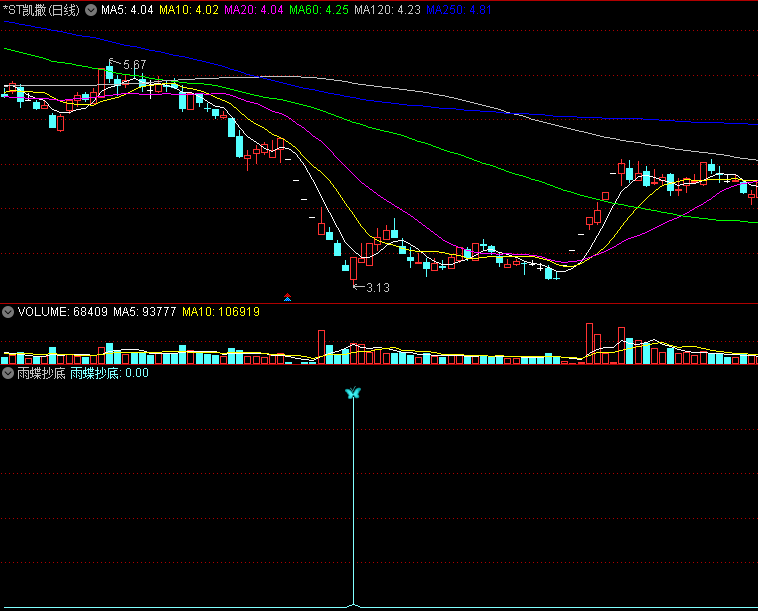758x611 pixels.
Task: Click the white 雨蝶抄底 indicator name
Action: click(41, 373)
